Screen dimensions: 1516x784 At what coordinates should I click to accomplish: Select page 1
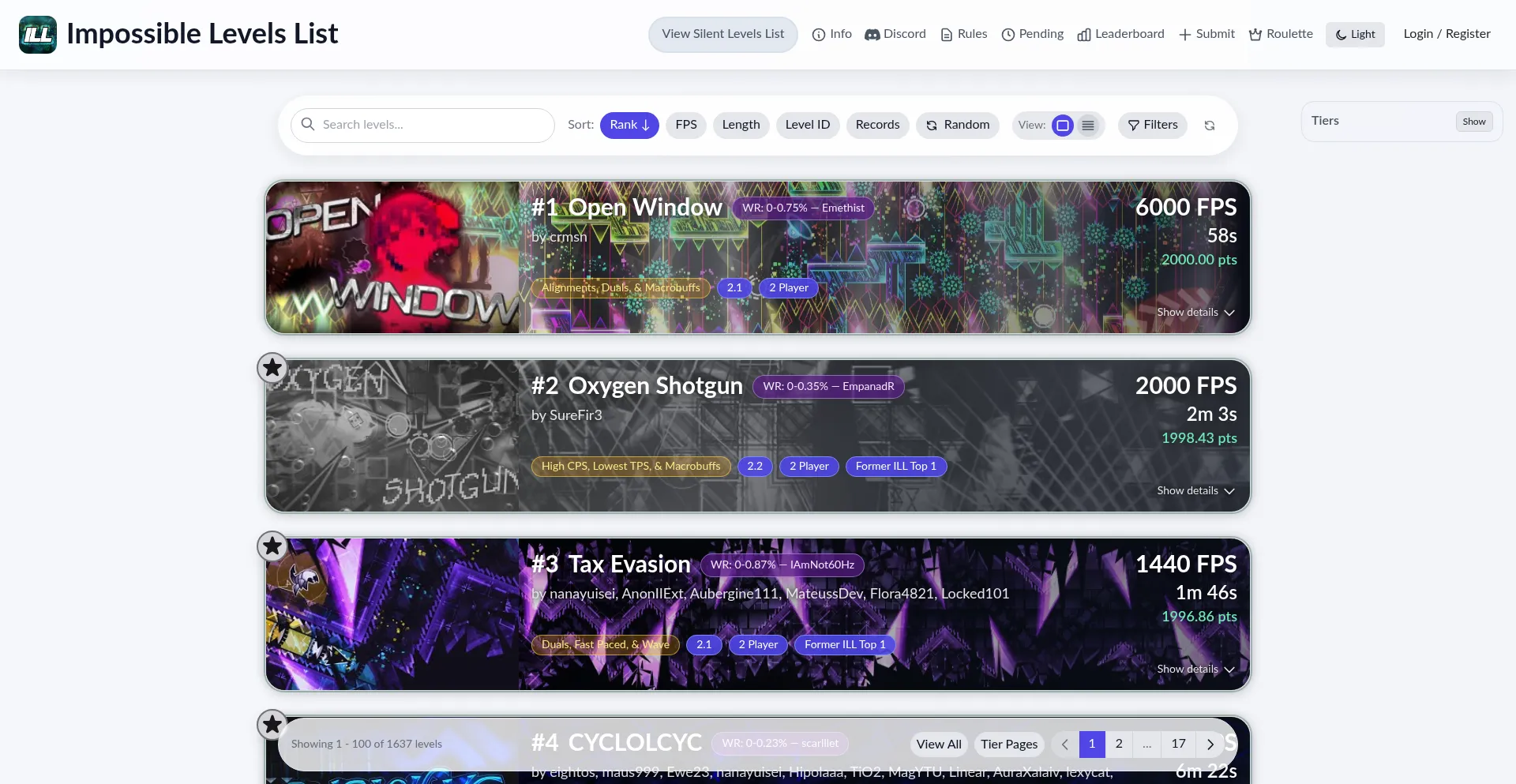pos(1092,745)
